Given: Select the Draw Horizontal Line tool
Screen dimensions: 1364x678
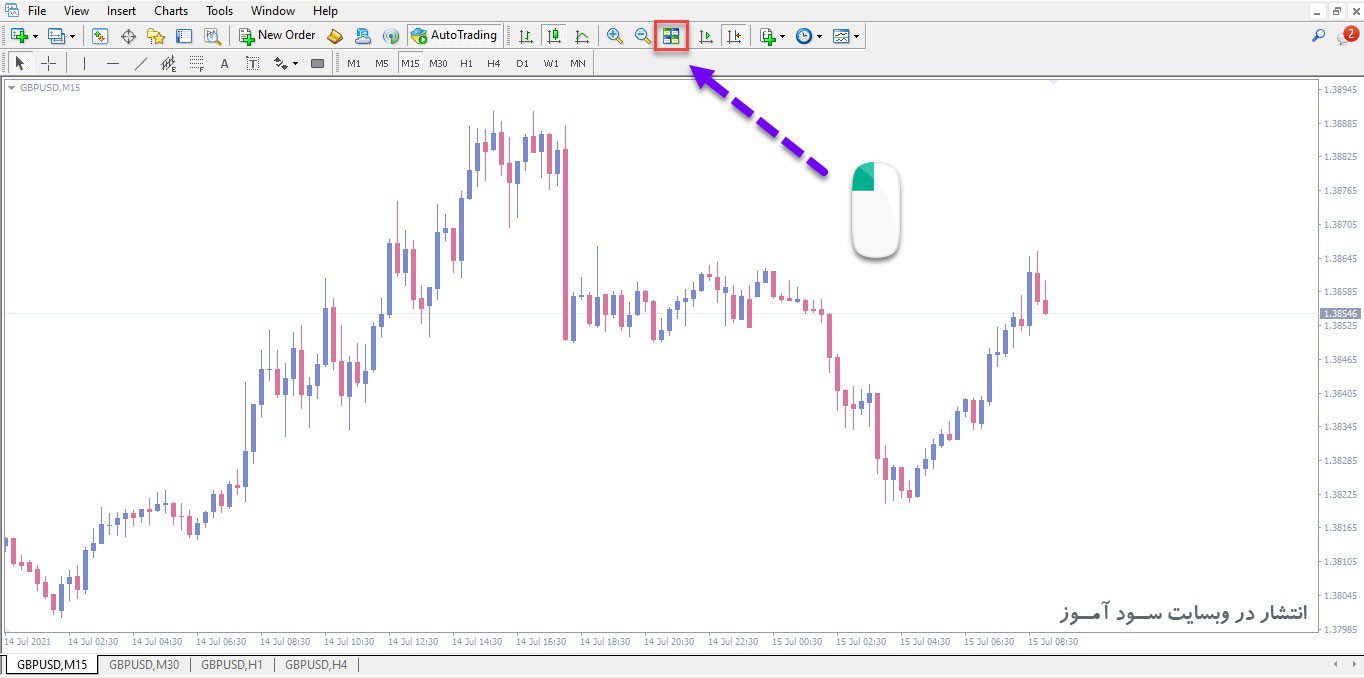Looking at the screenshot, I should point(111,62).
